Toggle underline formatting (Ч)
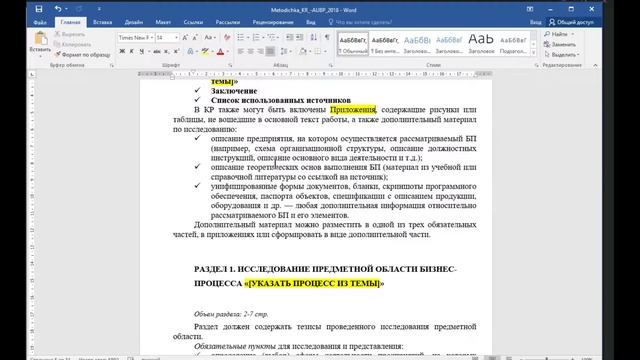This screenshot has height=360, width=640. (x=141, y=51)
